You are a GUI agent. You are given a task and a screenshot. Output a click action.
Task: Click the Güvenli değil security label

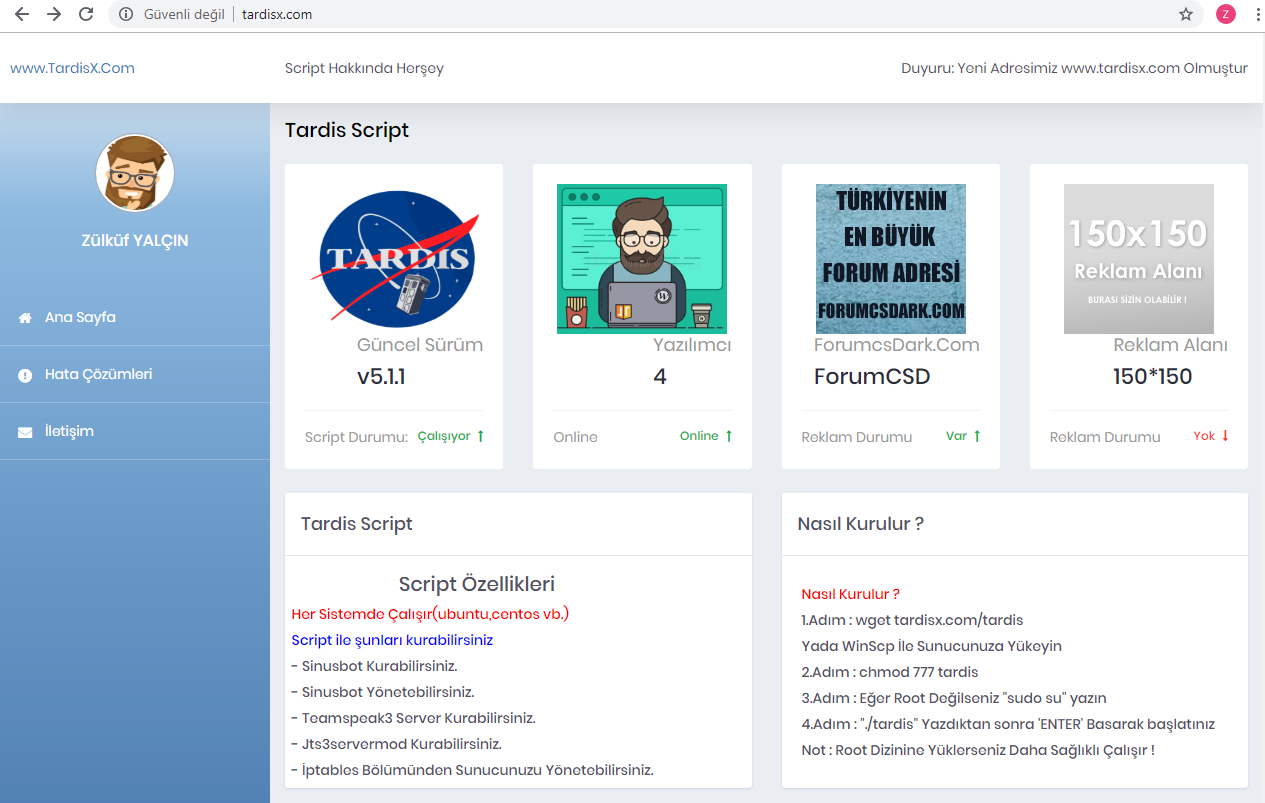point(184,14)
